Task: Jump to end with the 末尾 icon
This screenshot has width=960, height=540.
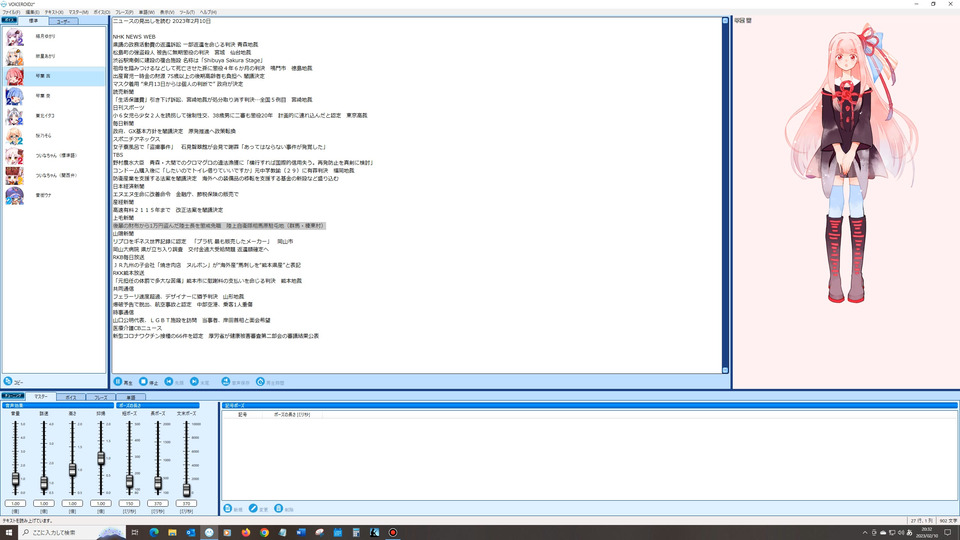Action: pyautogui.click(x=194, y=381)
